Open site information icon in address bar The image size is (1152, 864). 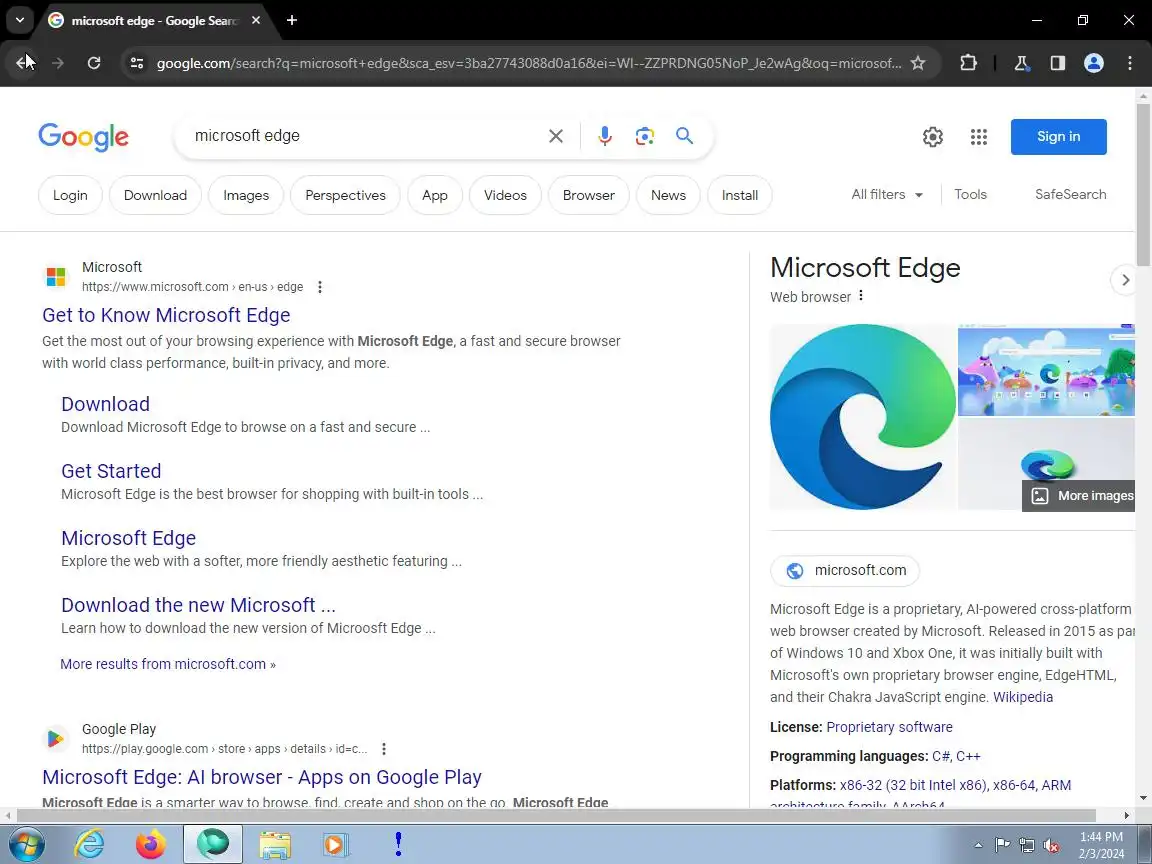click(137, 63)
